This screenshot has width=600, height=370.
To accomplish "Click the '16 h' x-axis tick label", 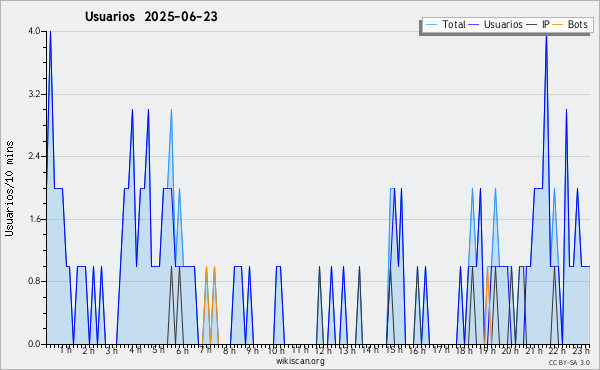I will [417, 351].
